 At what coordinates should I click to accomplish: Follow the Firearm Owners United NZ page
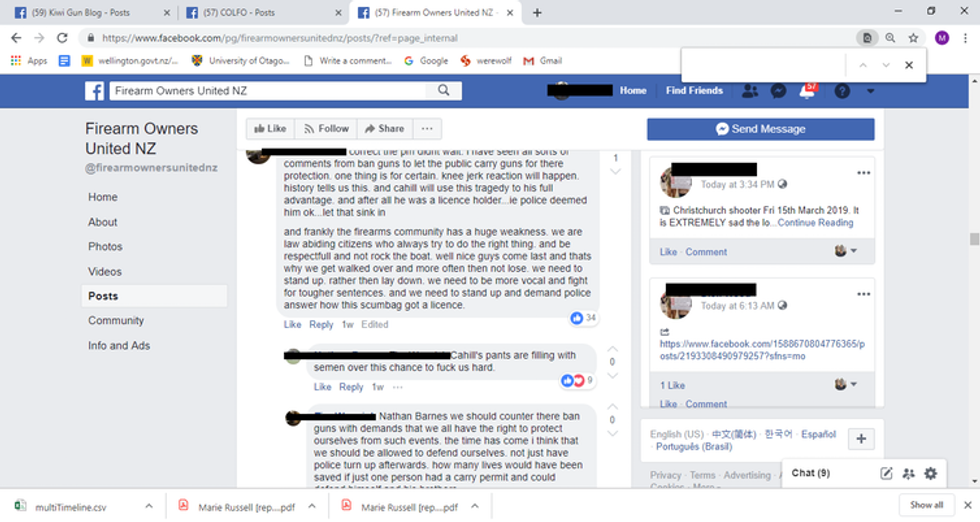[x=326, y=129]
